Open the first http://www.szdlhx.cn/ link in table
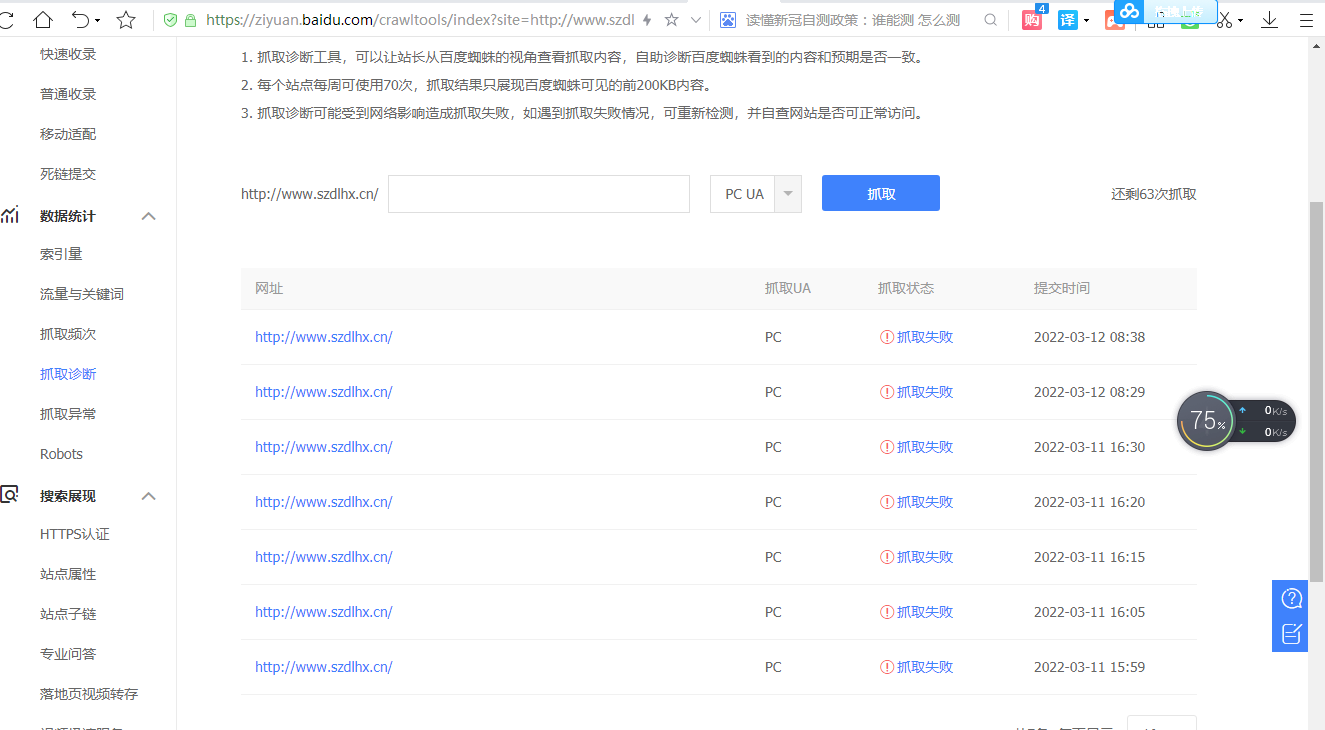The height and width of the screenshot is (730, 1325). click(x=323, y=337)
